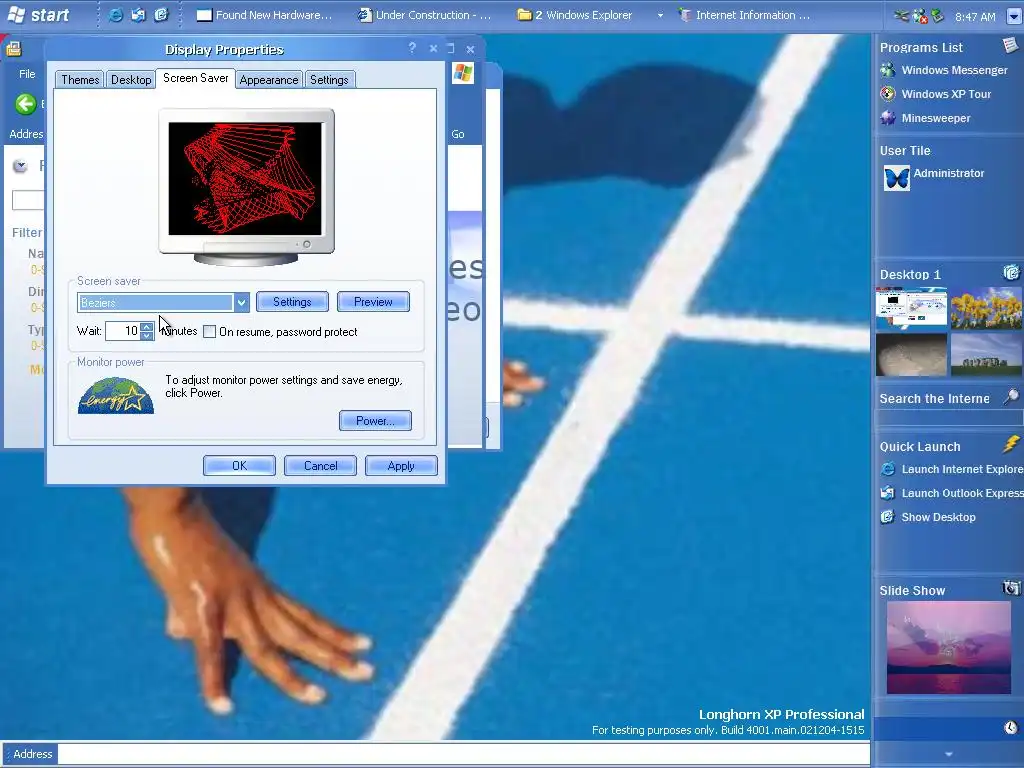Select the first desktop thumbnail with windows
Viewport: 1024px width, 768px height.
pos(911,307)
